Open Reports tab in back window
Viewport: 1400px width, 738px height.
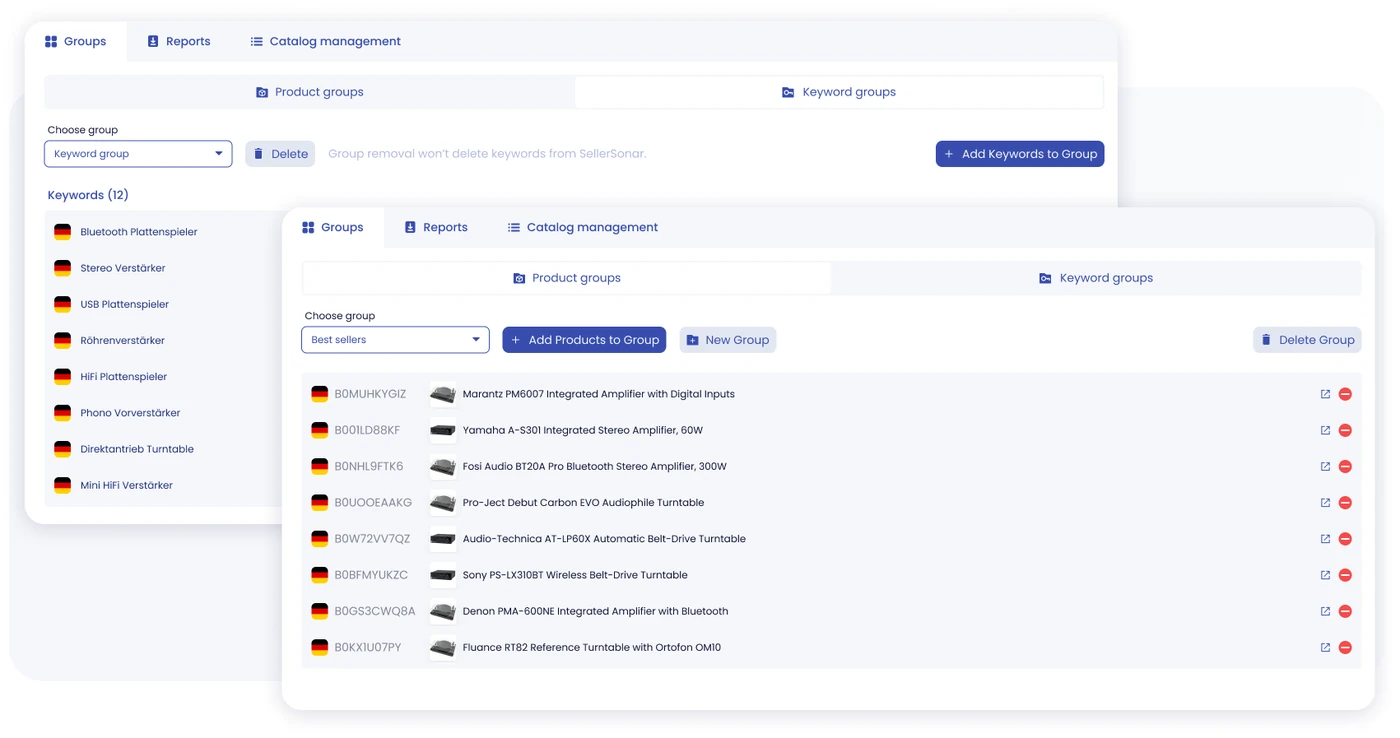(x=178, y=41)
